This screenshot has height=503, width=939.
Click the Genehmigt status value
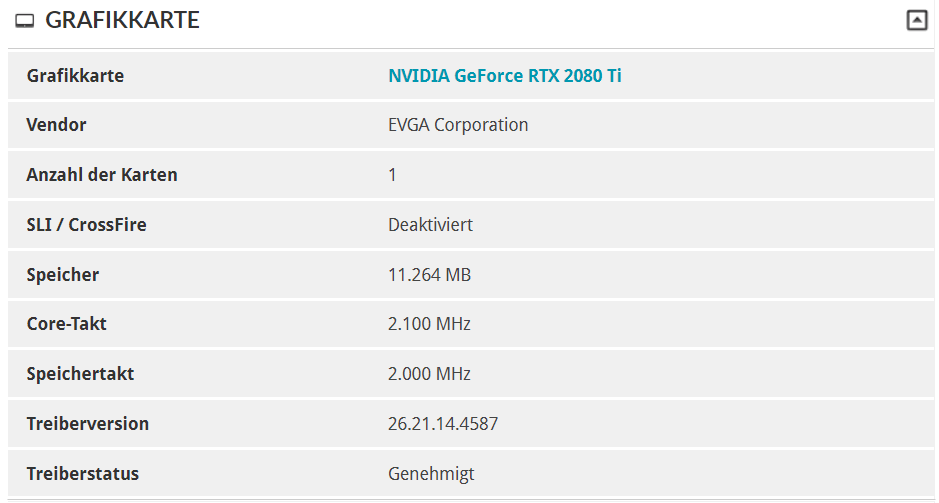coord(431,474)
